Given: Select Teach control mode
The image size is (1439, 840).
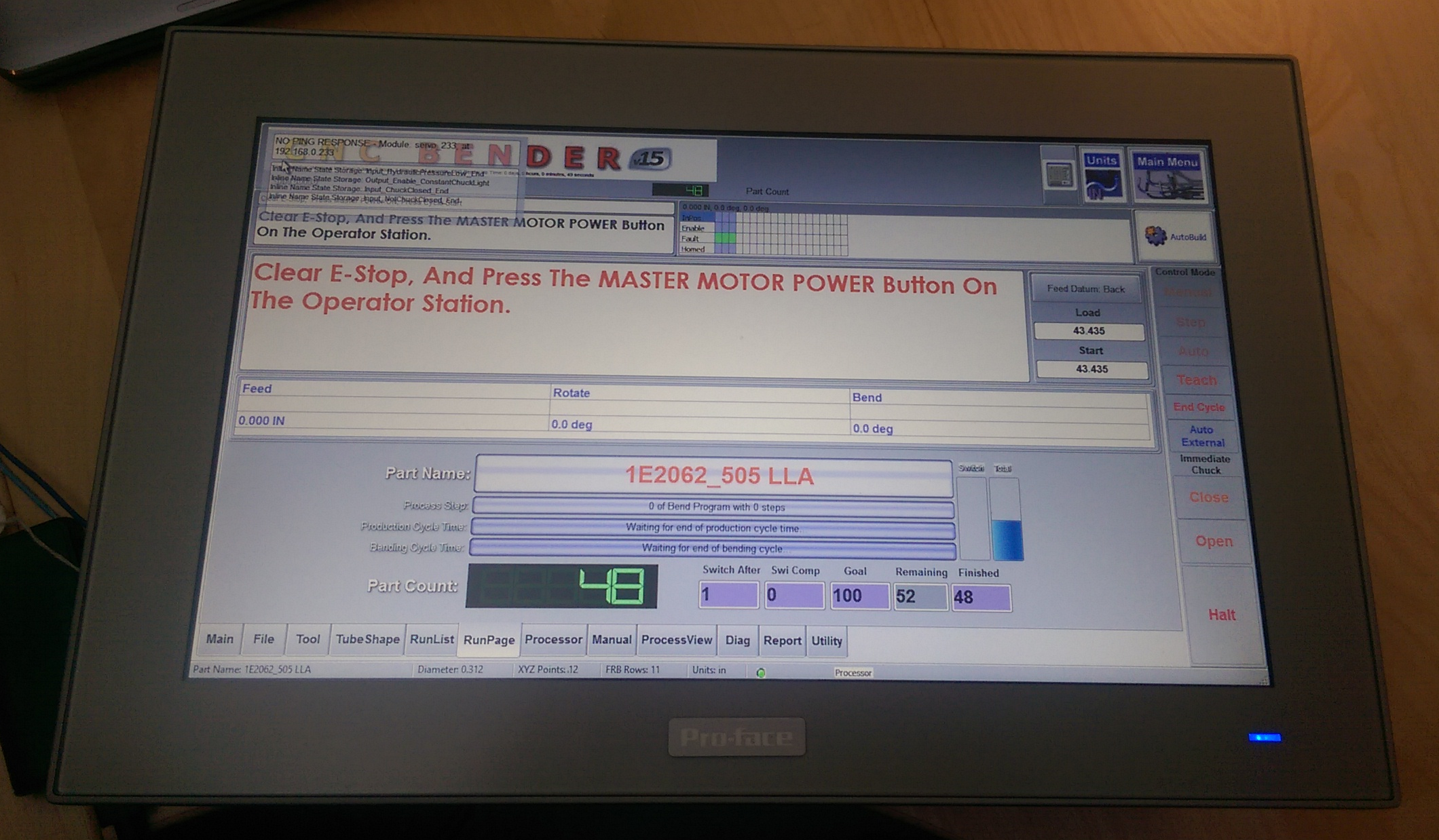Looking at the screenshot, I should (1195, 380).
